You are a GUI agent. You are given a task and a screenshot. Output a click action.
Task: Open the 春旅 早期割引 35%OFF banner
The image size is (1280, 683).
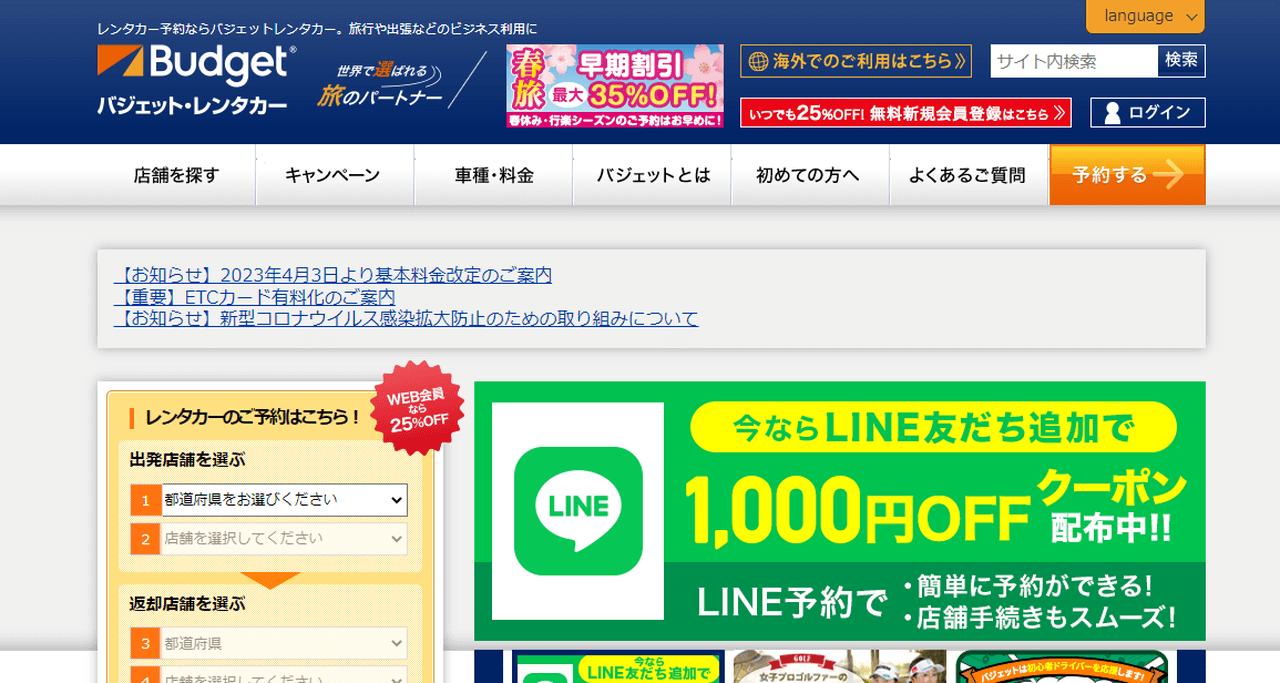click(614, 86)
